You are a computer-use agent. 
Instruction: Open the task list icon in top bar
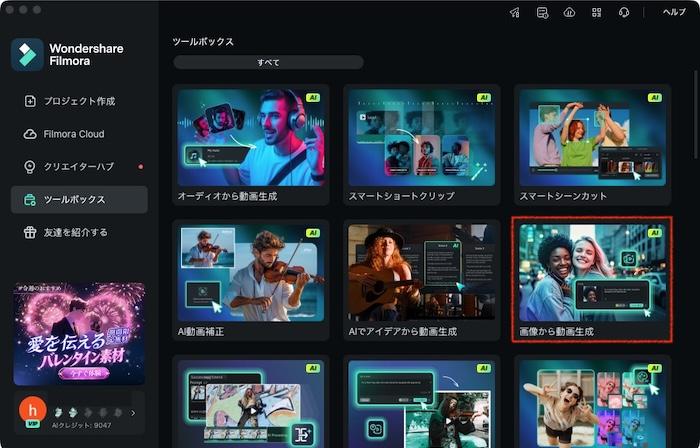click(542, 12)
